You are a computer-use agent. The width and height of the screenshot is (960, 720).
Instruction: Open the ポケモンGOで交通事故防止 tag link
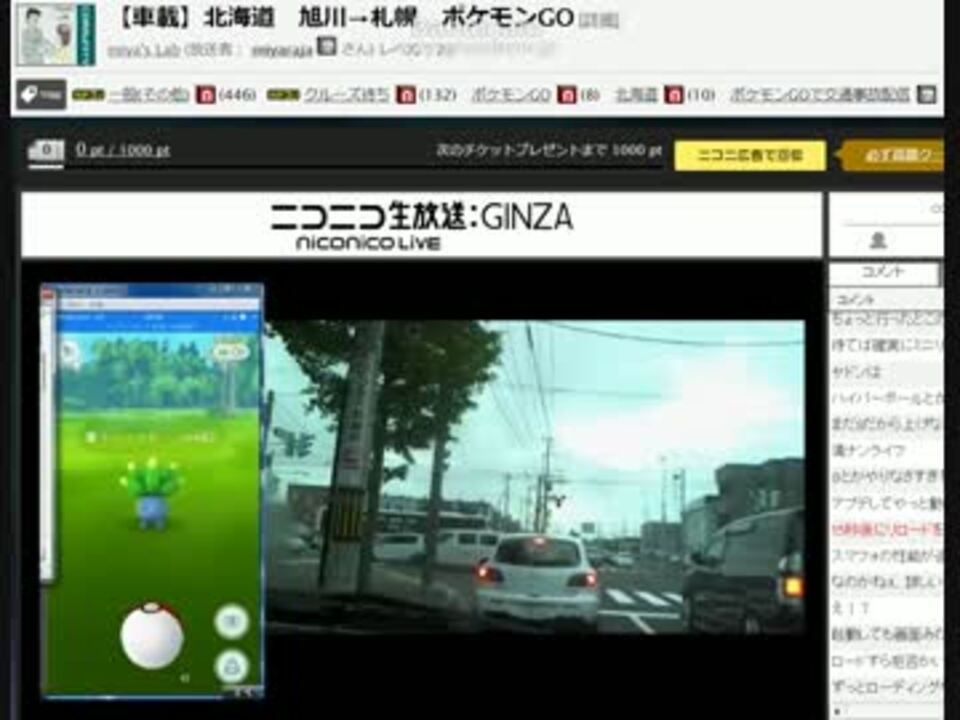click(x=820, y=95)
